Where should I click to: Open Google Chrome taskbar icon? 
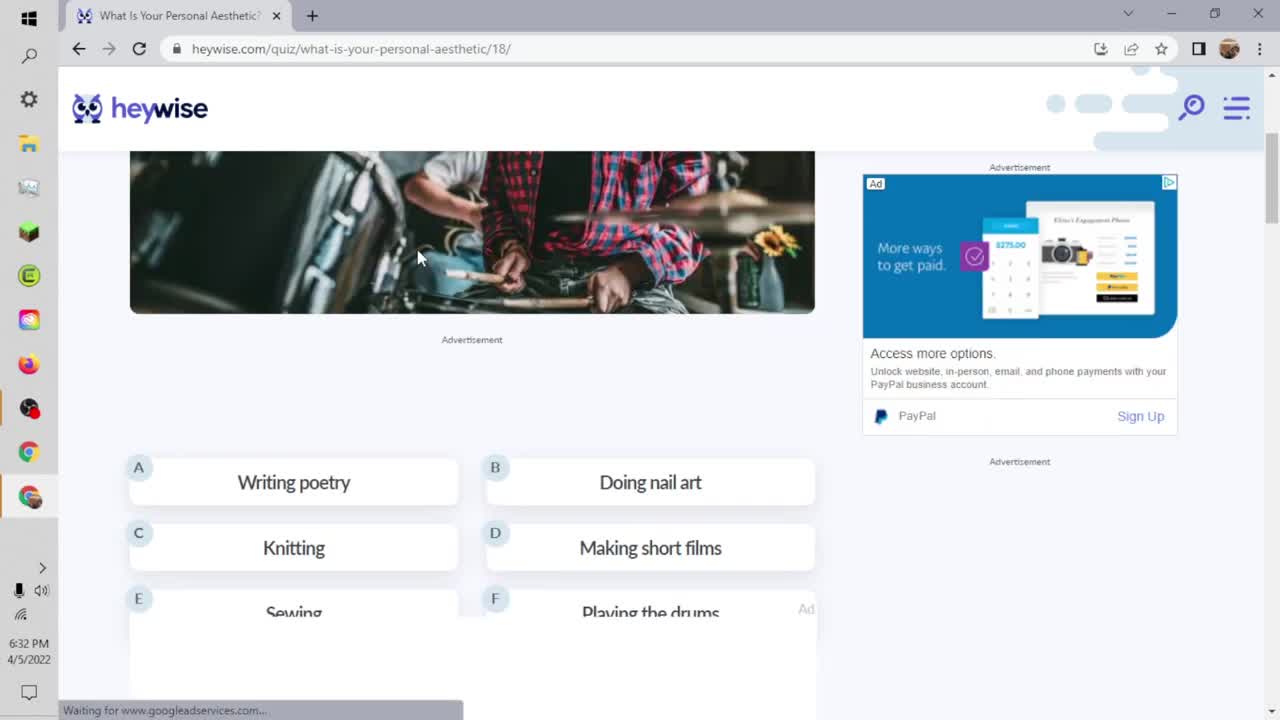coord(29,452)
